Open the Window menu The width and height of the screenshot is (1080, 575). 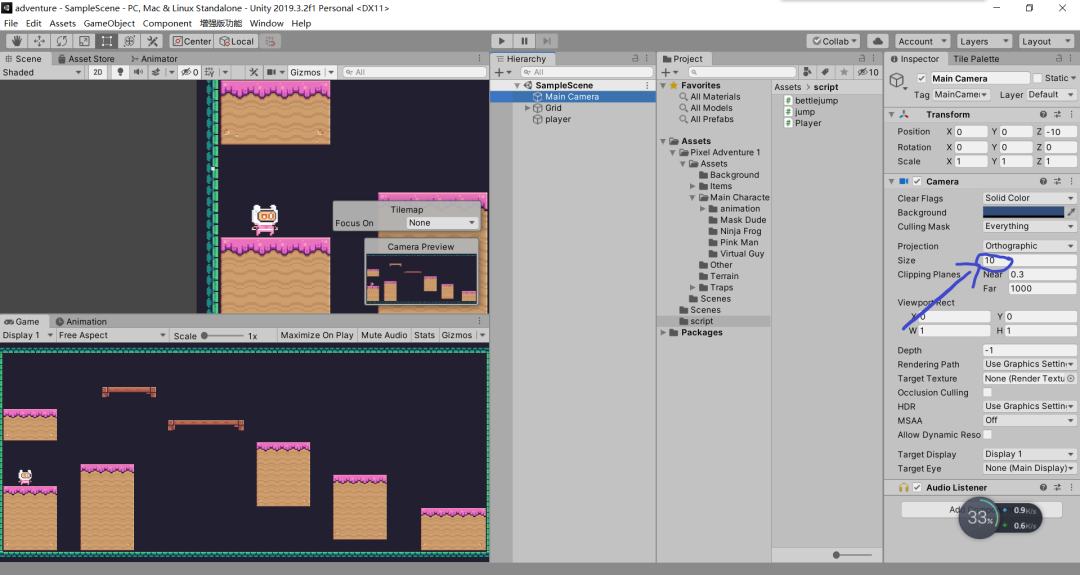(267, 23)
